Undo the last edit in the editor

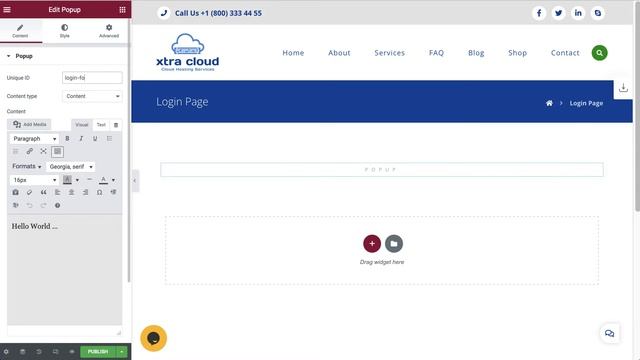(29, 205)
